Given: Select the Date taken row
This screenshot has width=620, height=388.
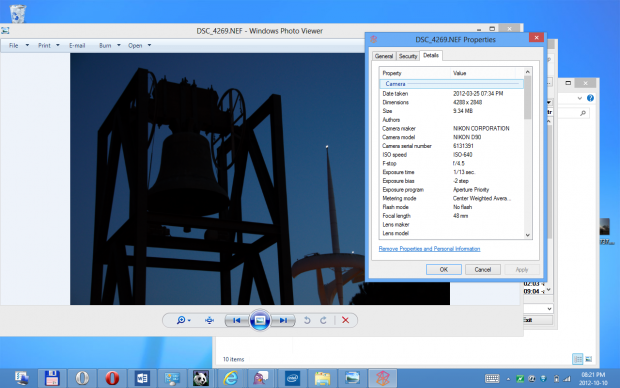Looking at the screenshot, I should (451, 94).
